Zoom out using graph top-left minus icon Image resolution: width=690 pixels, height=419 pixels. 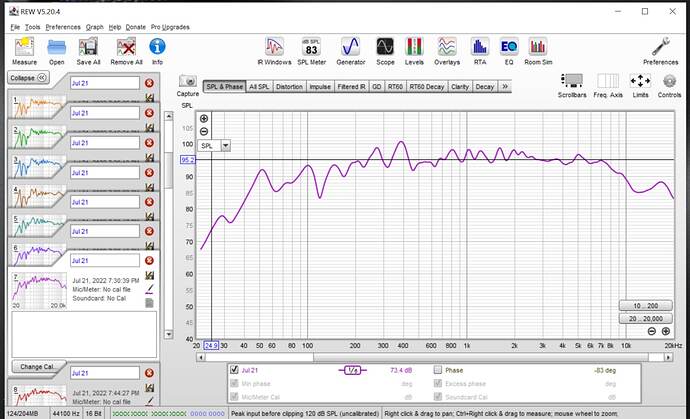(x=204, y=131)
